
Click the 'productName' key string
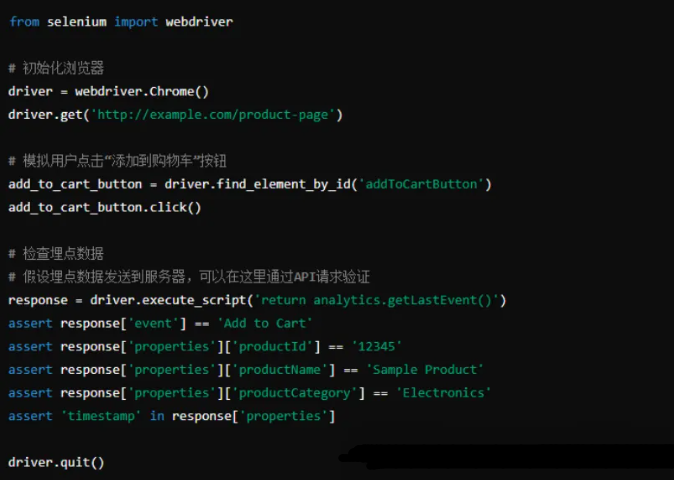(280, 370)
